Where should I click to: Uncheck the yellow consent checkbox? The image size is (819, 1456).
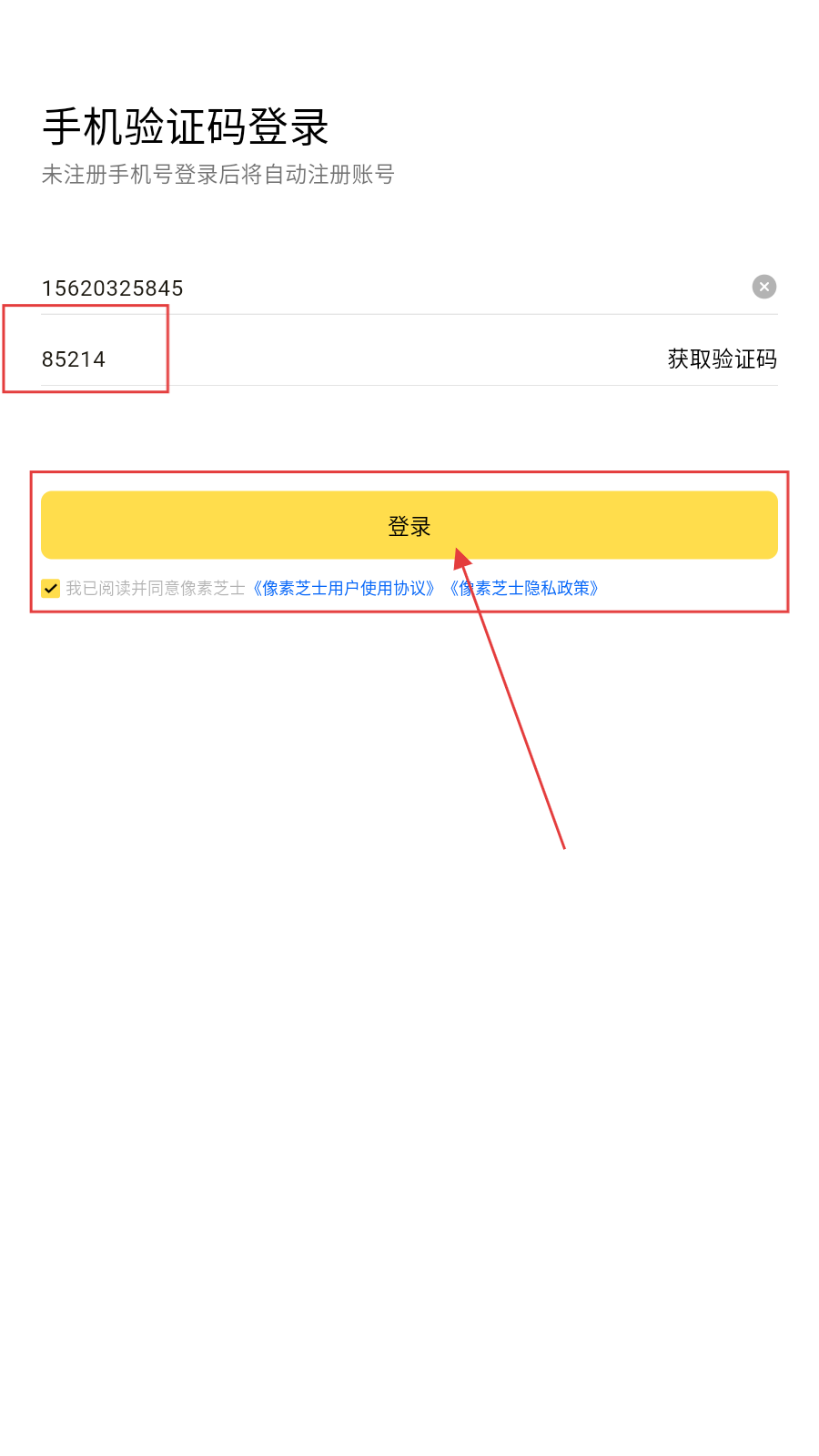(x=51, y=589)
